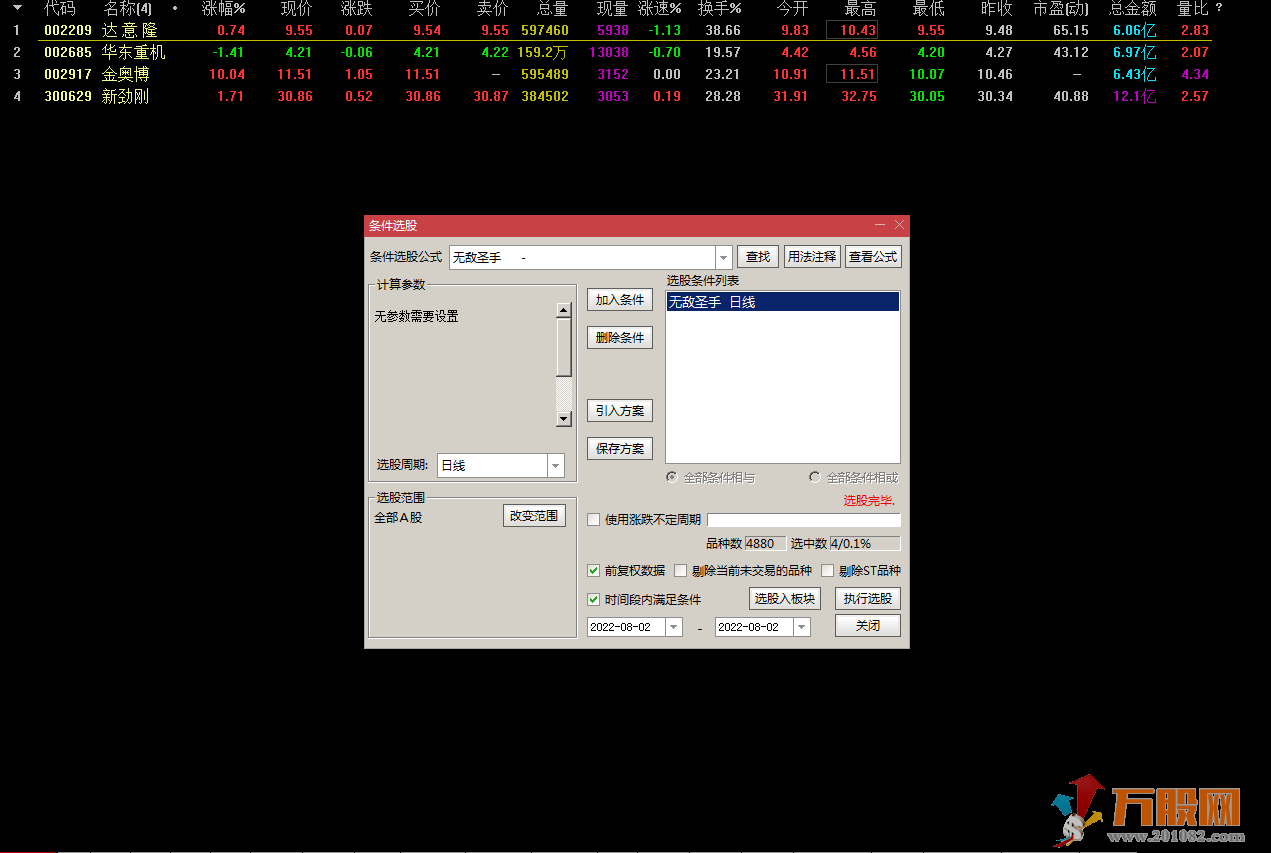The height and width of the screenshot is (853, 1271).
Task: Click the 保存方案 button
Action: click(x=620, y=449)
